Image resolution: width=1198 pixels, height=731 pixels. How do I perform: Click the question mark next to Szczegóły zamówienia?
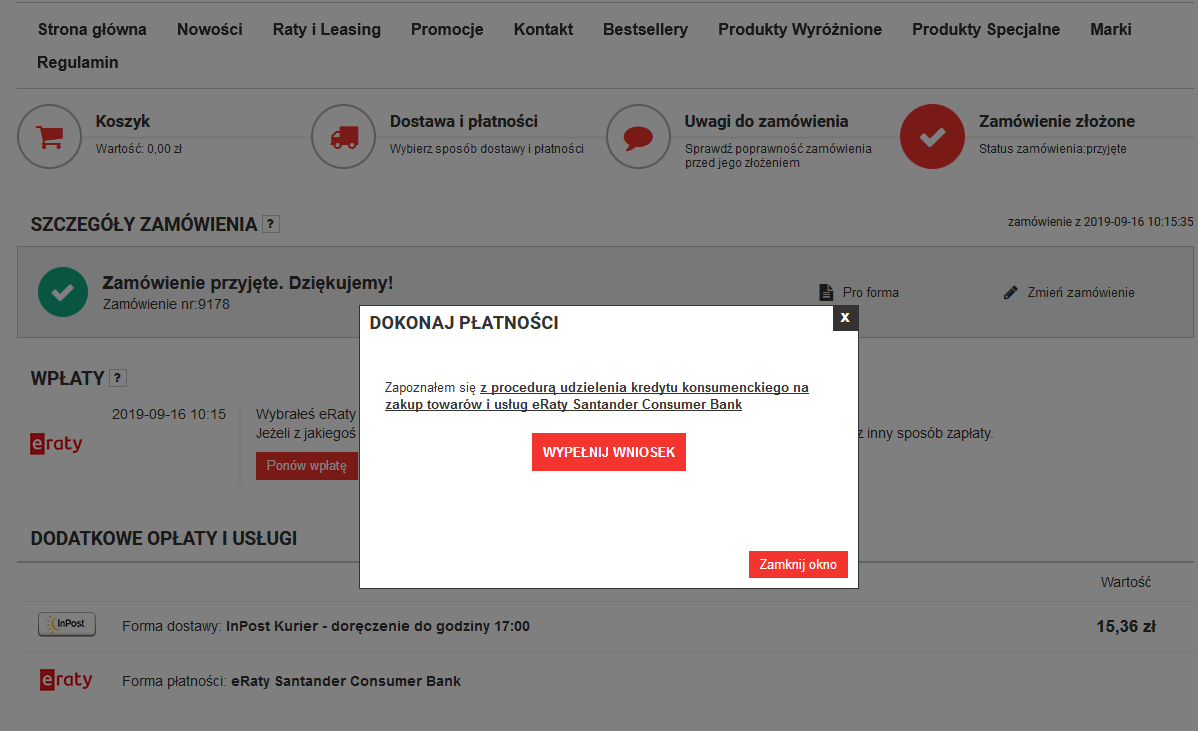[x=271, y=224]
